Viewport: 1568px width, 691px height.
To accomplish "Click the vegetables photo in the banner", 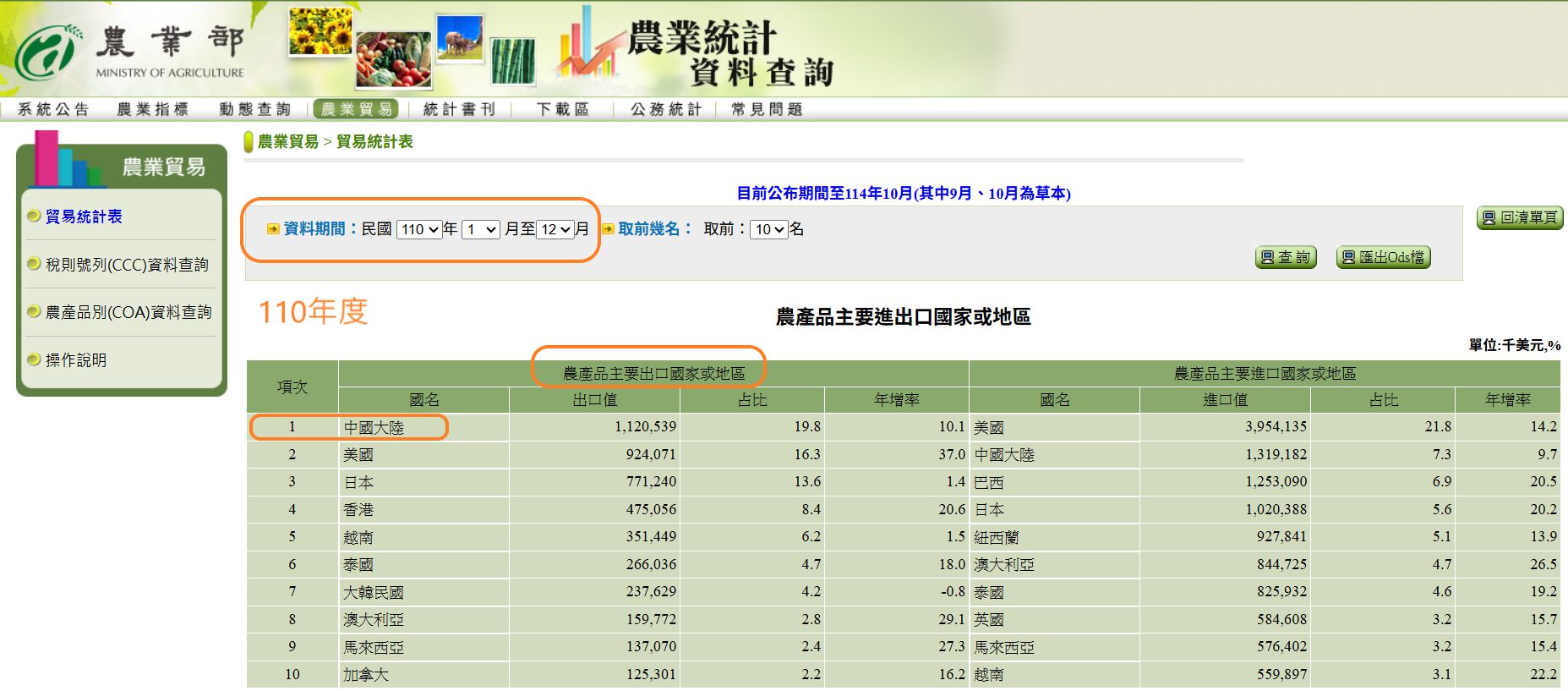I will click(393, 59).
